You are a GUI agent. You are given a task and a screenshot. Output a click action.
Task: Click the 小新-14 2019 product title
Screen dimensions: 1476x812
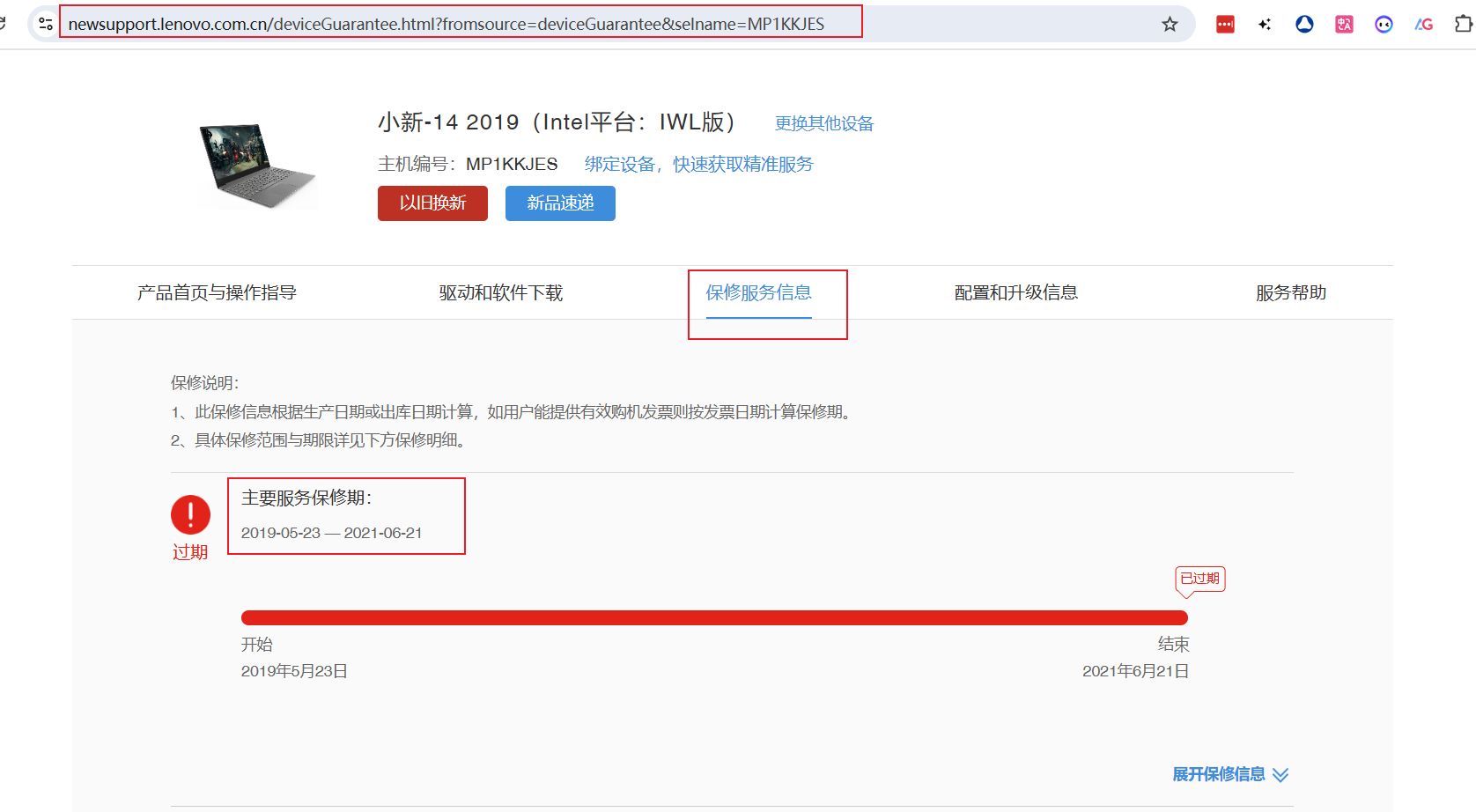[557, 122]
